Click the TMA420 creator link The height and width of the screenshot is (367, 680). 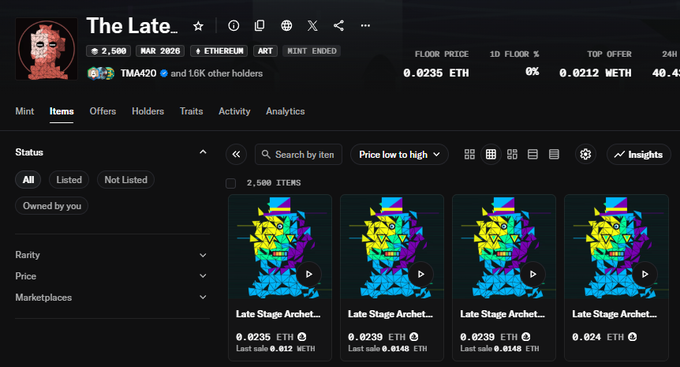pos(138,73)
